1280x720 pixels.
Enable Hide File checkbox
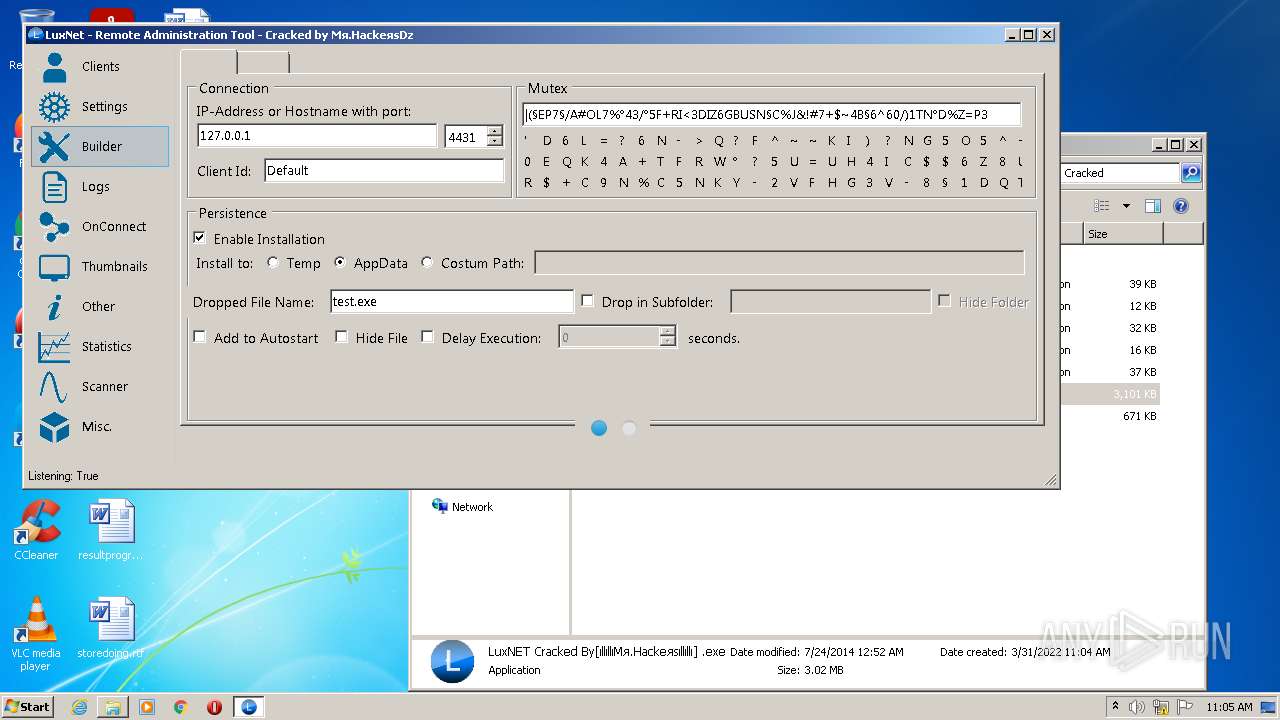[341, 337]
